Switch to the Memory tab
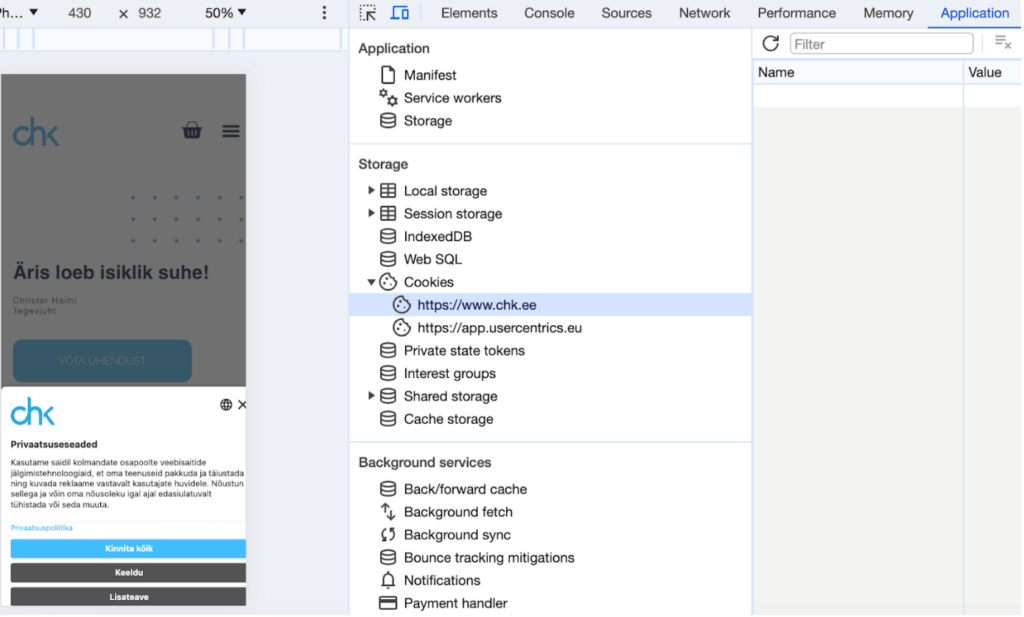Screen dimensions: 1024x617 click(888, 13)
